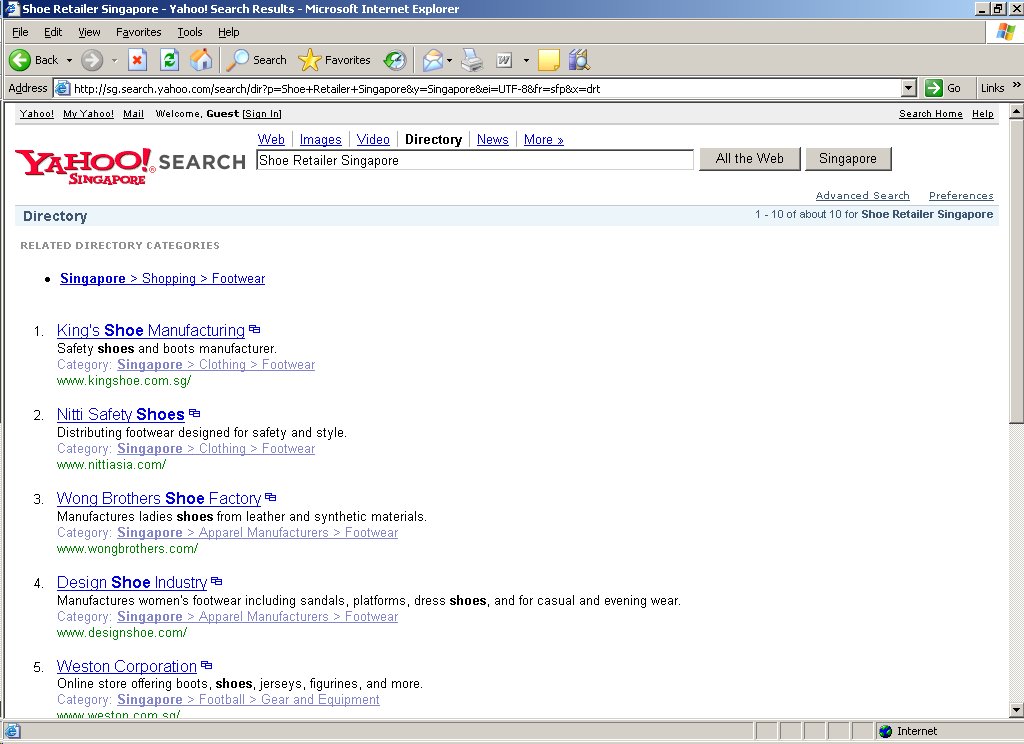Expand the address bar dropdown
This screenshot has width=1024, height=744.
tap(908, 88)
